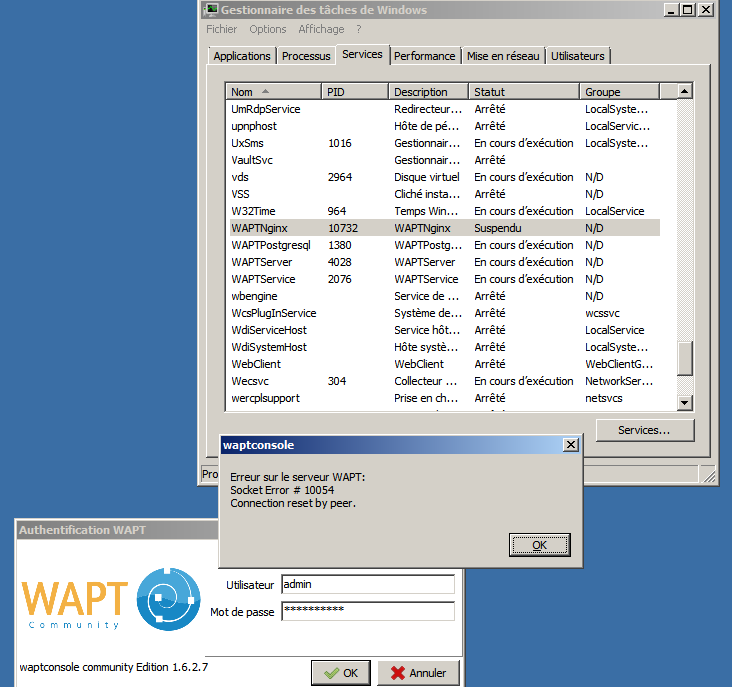
Task: Switch to the Performance tab
Action: [424, 56]
